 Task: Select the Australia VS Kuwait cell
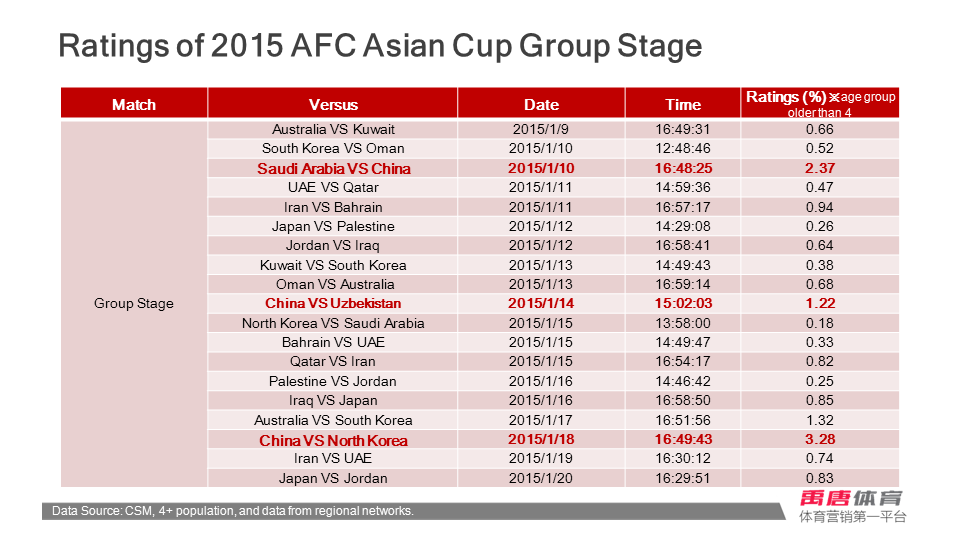[333, 129]
